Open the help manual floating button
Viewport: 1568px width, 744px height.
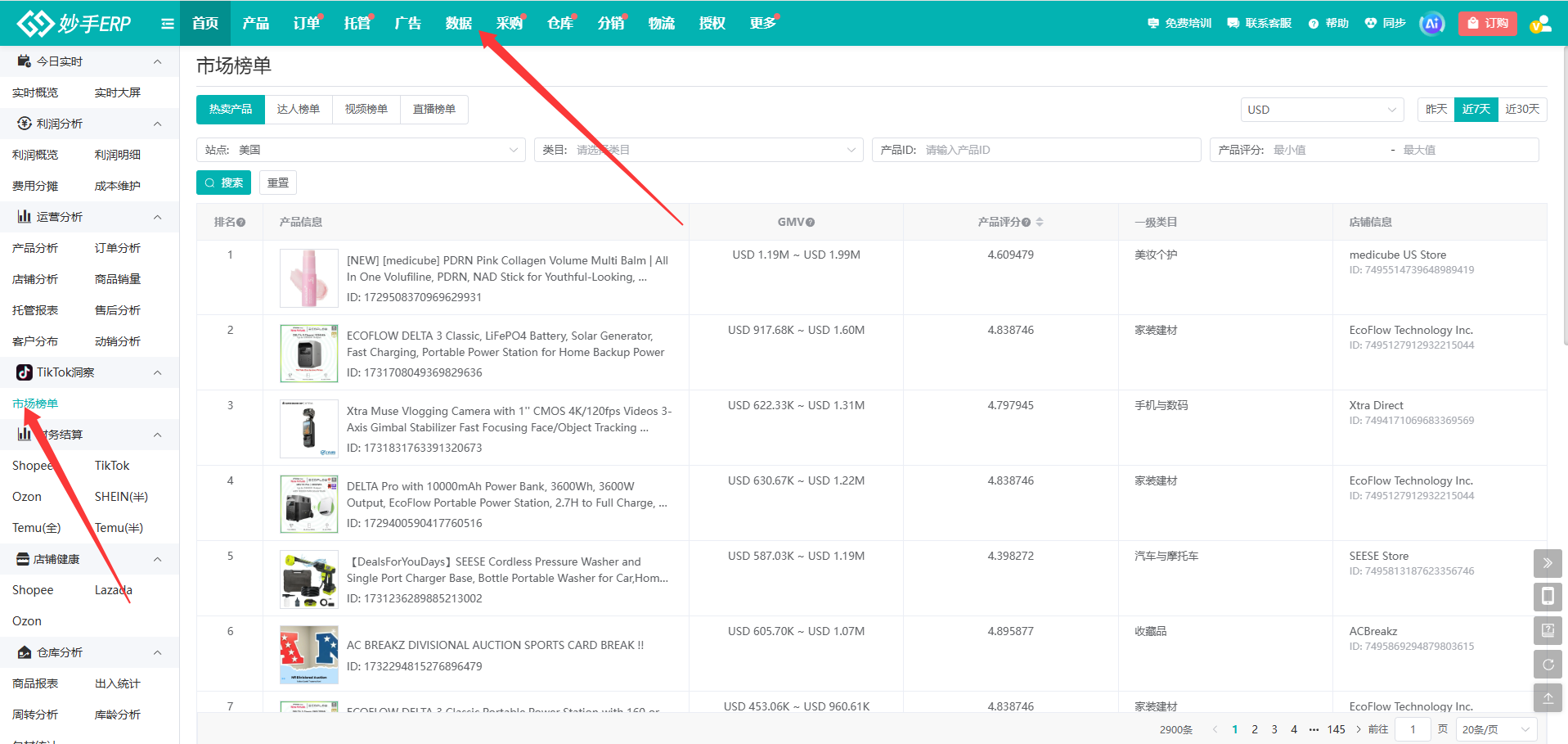(1548, 630)
